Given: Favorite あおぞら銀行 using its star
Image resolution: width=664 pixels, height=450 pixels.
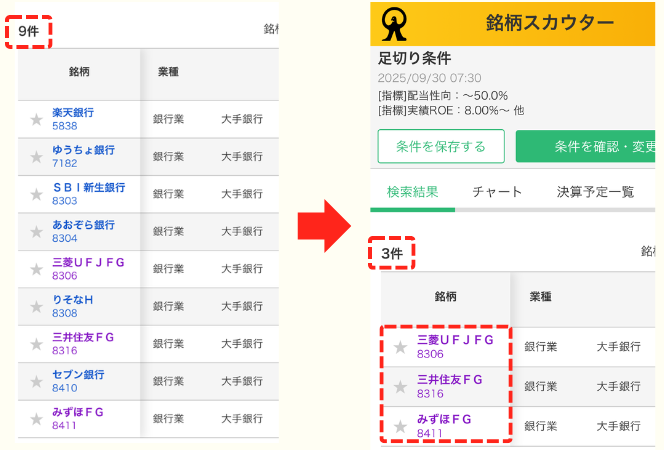Looking at the screenshot, I should click(36, 232).
